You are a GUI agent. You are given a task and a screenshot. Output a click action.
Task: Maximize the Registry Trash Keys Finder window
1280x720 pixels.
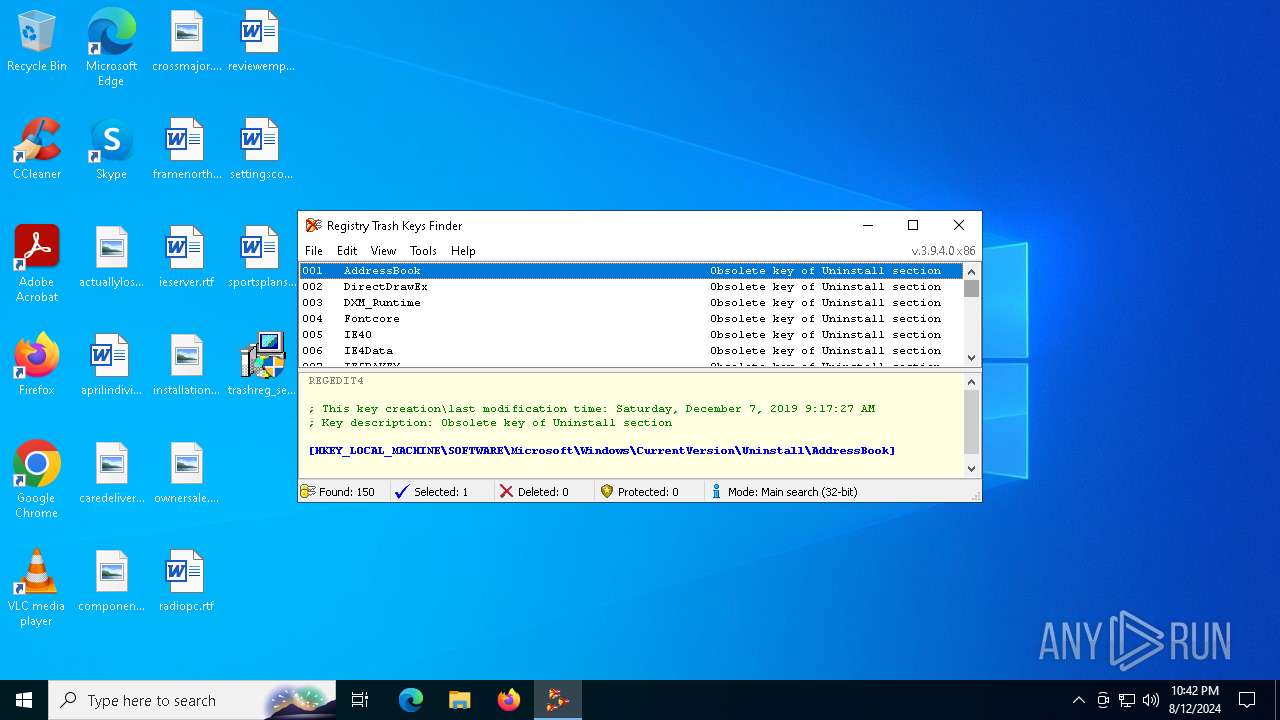click(x=913, y=226)
